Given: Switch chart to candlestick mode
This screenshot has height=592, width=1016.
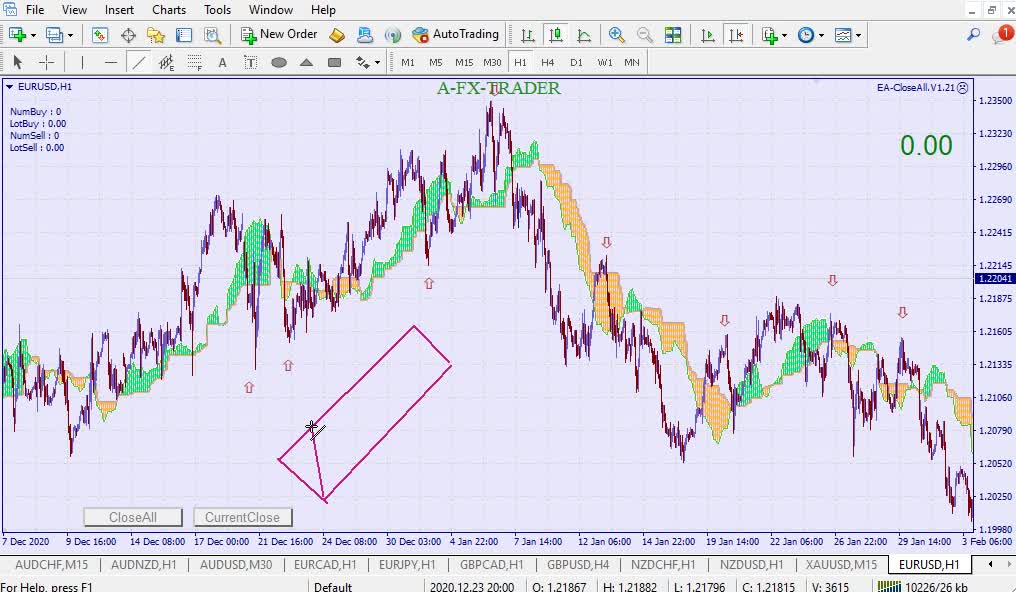Looking at the screenshot, I should pos(556,35).
